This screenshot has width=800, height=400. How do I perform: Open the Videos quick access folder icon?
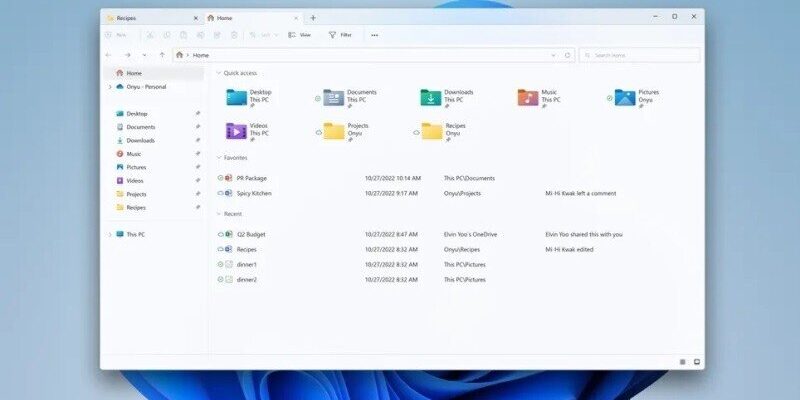tap(237, 131)
